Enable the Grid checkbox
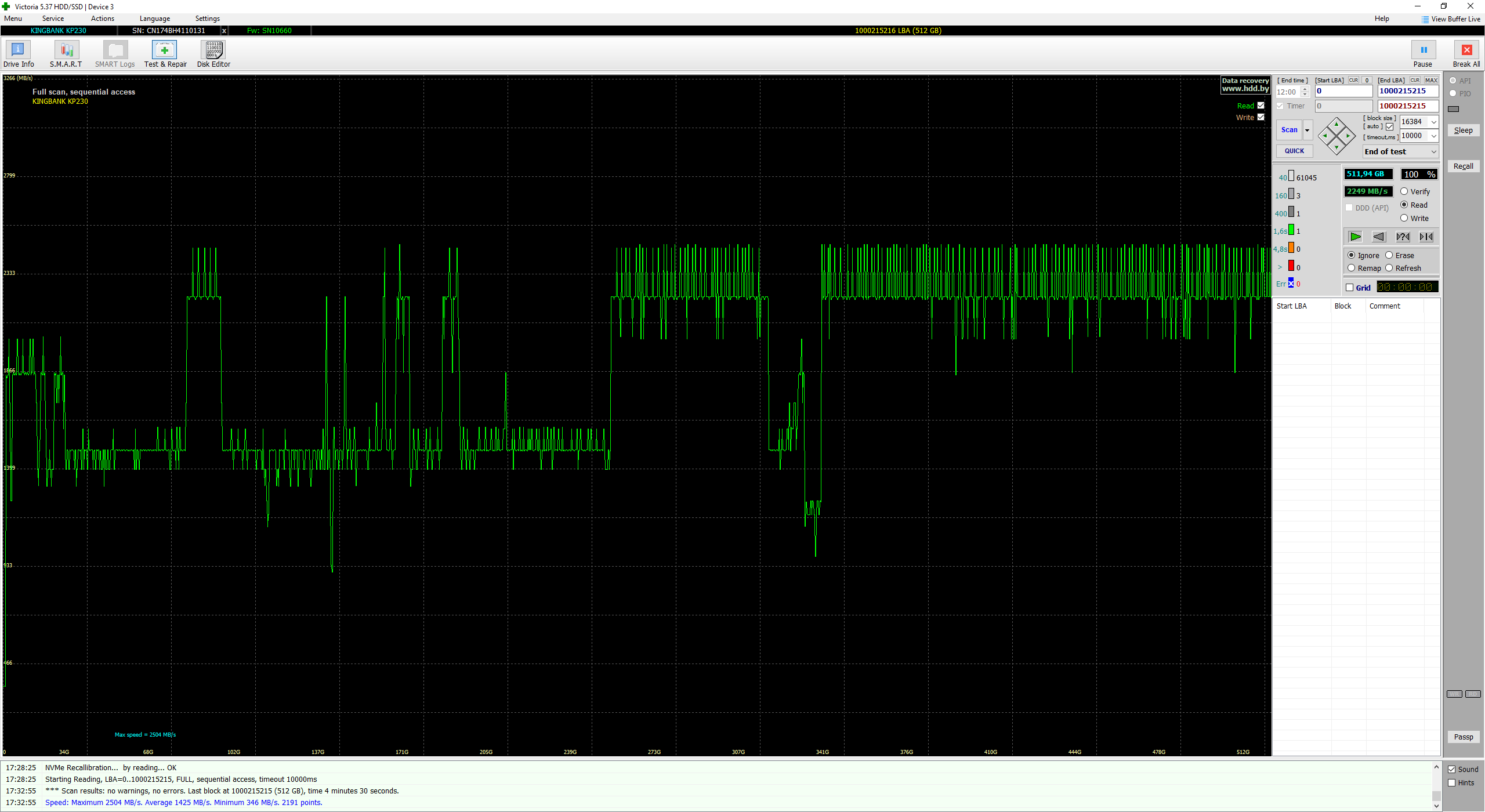Screen dimensions: 1485x812 coord(1350,288)
